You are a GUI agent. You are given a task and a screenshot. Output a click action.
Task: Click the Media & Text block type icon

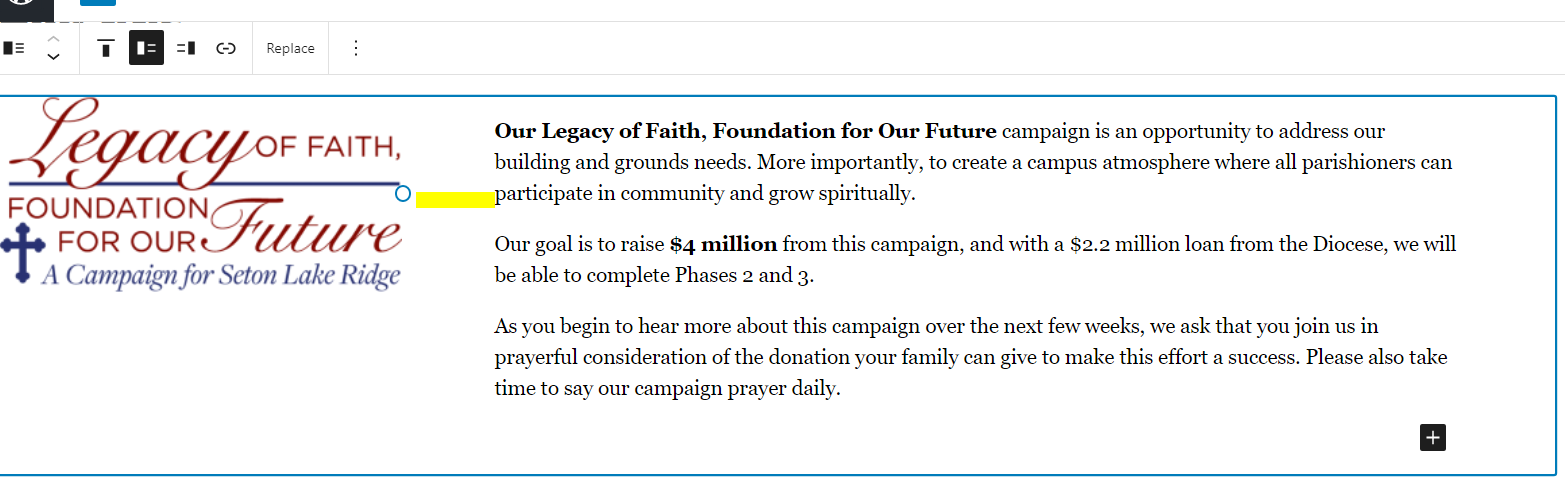click(14, 48)
